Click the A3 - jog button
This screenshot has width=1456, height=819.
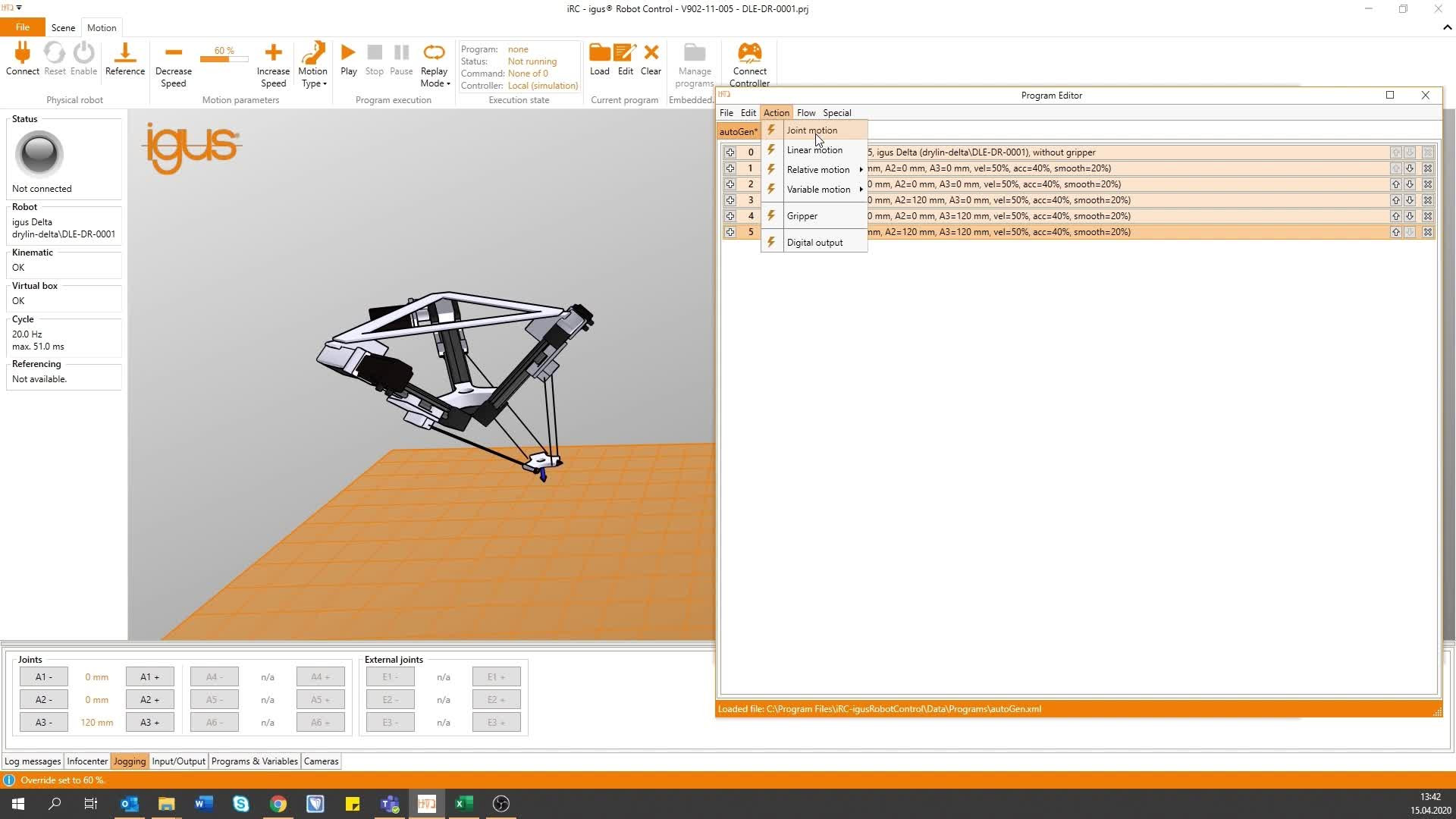(x=44, y=723)
